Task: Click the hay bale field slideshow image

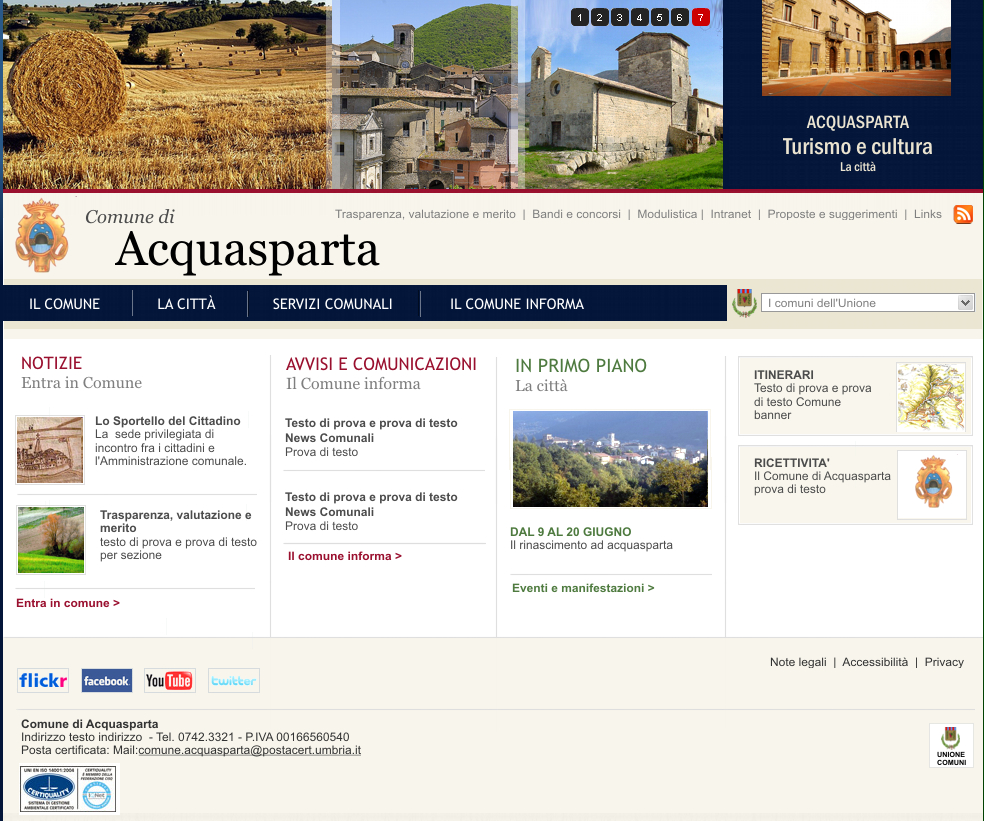Action: (166, 94)
